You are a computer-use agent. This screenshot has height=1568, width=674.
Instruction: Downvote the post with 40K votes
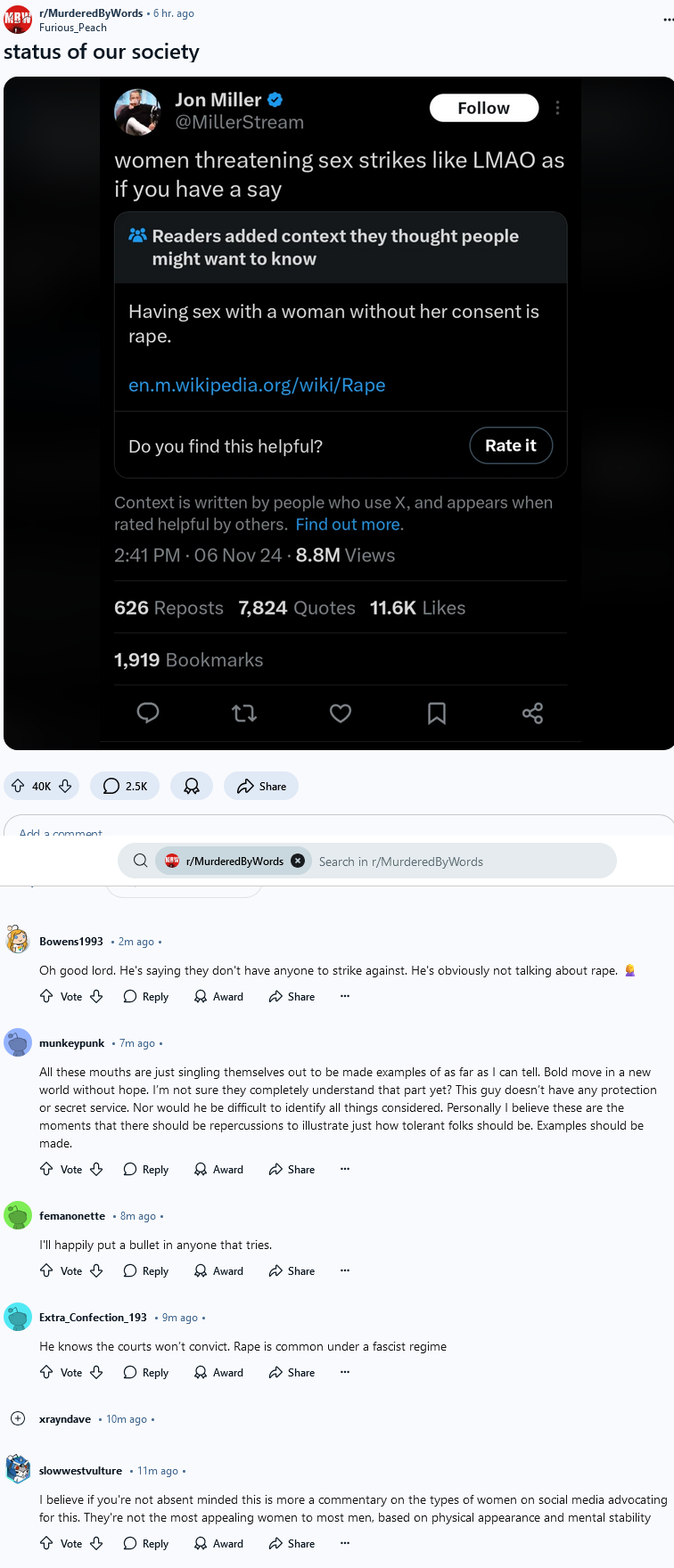65,786
